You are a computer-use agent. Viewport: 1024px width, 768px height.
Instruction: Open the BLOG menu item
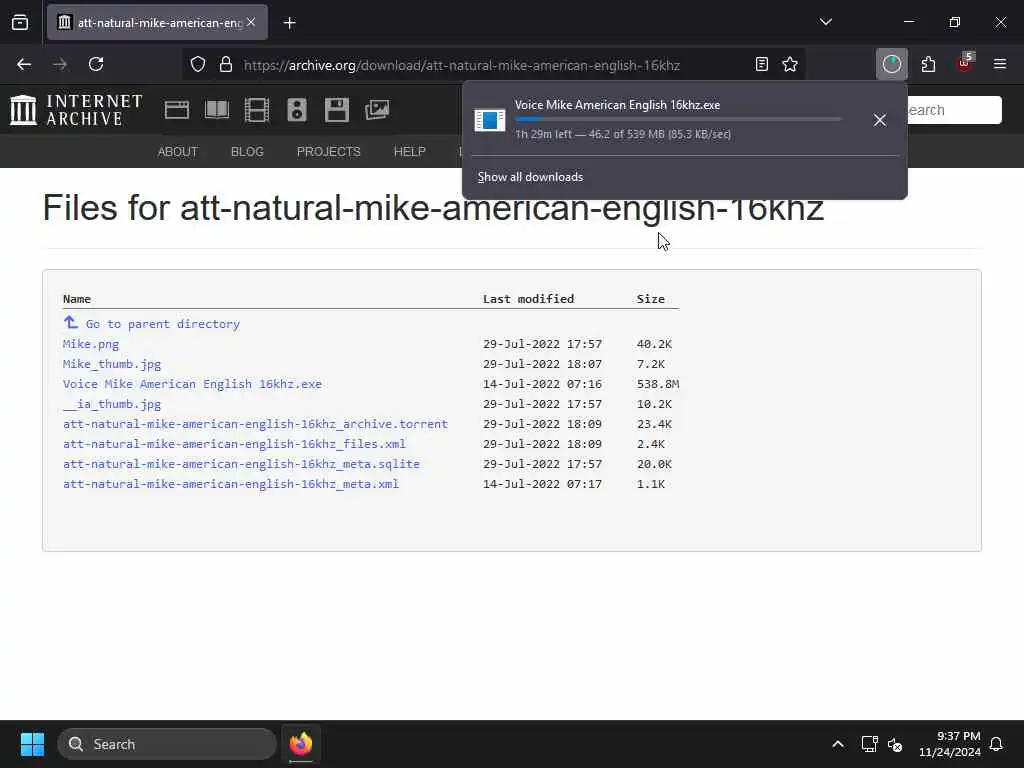(x=248, y=152)
